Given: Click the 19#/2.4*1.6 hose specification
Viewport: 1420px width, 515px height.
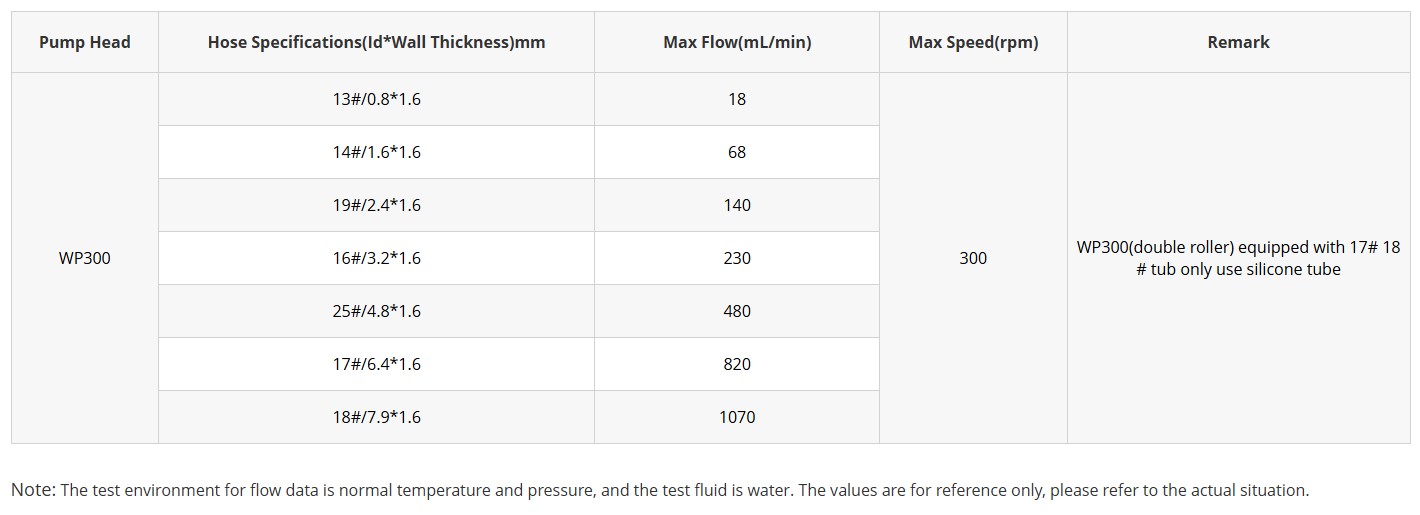Looking at the screenshot, I should [x=376, y=205].
